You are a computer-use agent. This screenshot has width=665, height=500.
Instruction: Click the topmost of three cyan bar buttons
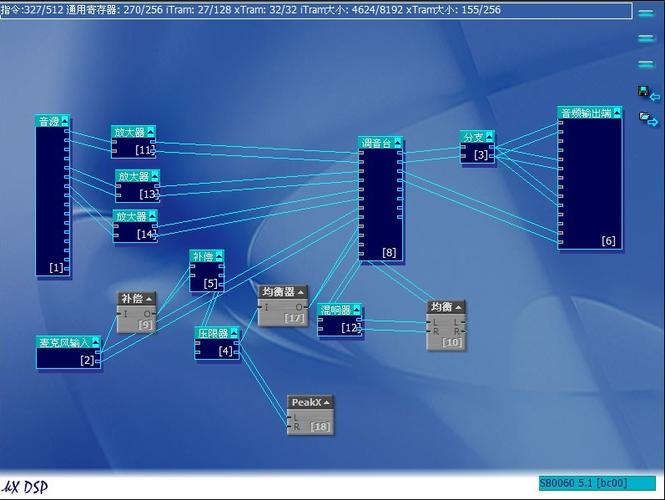click(x=646, y=14)
